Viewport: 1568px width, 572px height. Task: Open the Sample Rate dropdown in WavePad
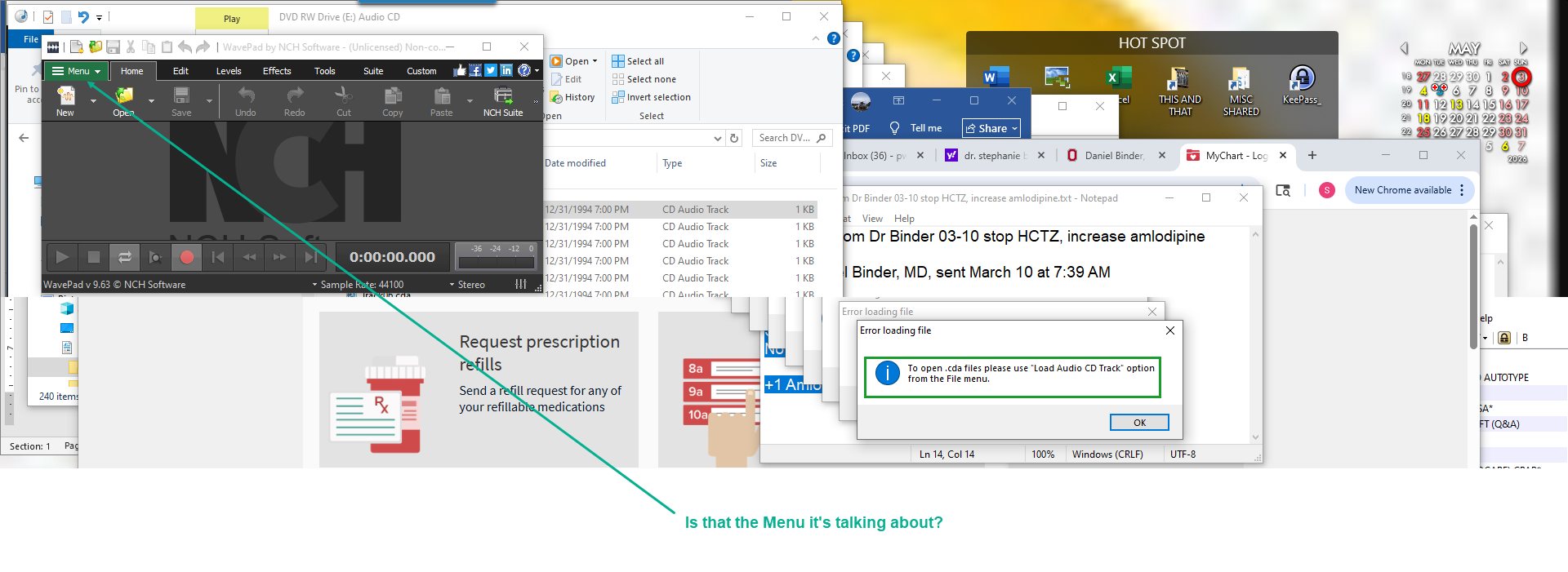tap(359, 285)
